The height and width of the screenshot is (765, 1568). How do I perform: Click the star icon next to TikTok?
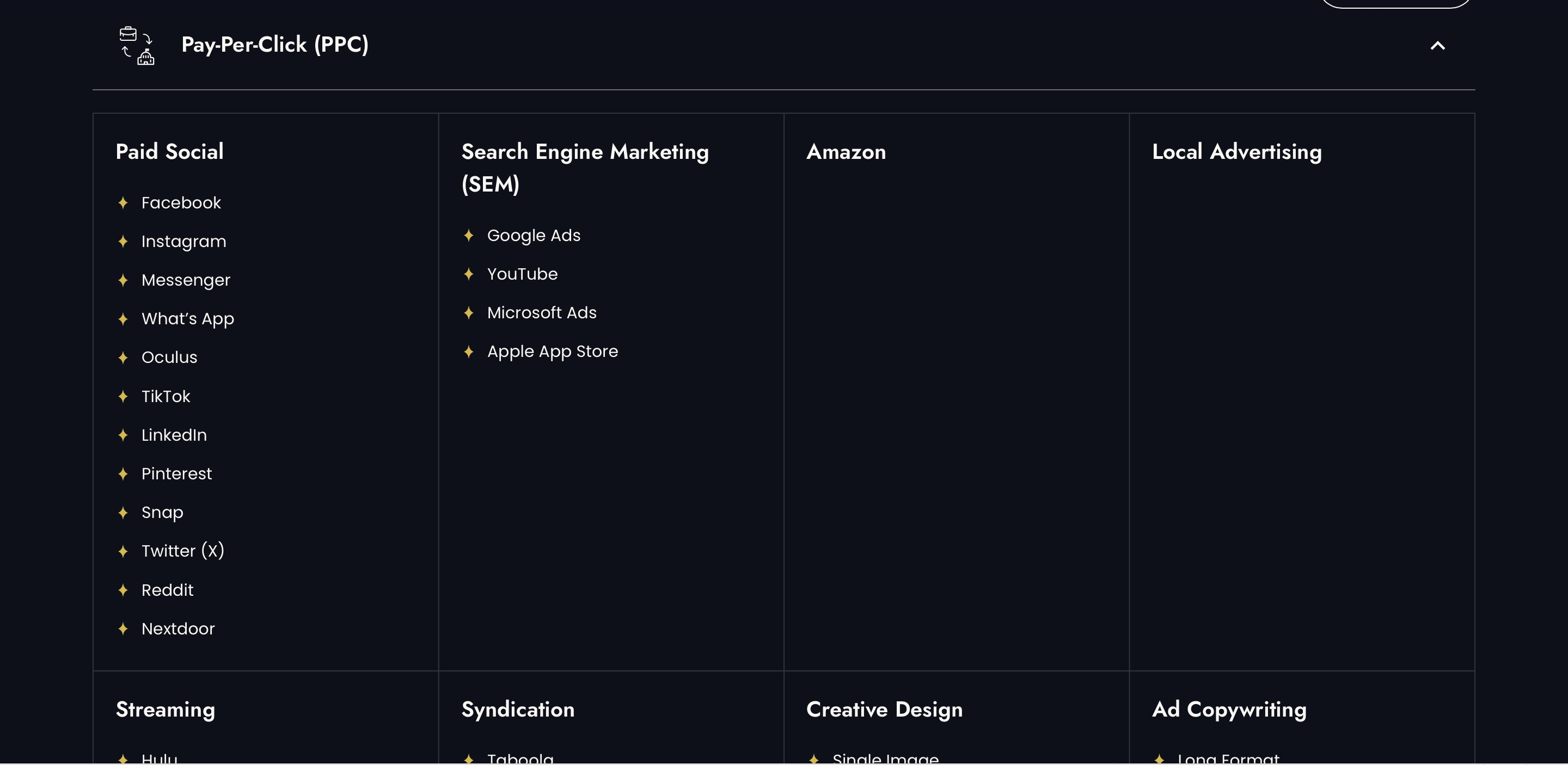[x=123, y=397]
